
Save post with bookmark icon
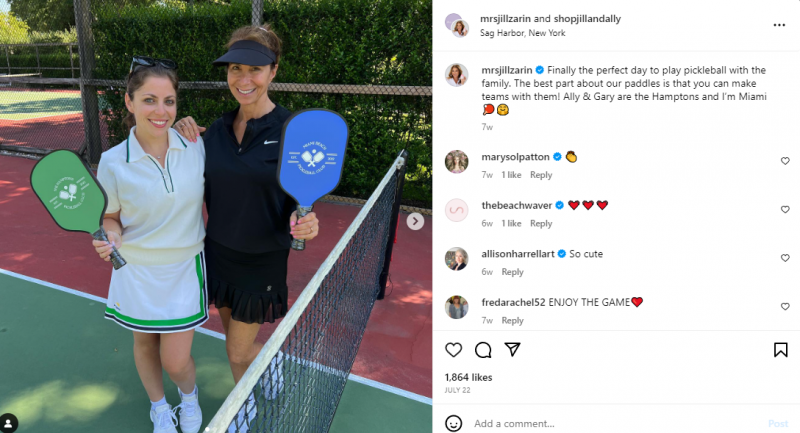781,350
